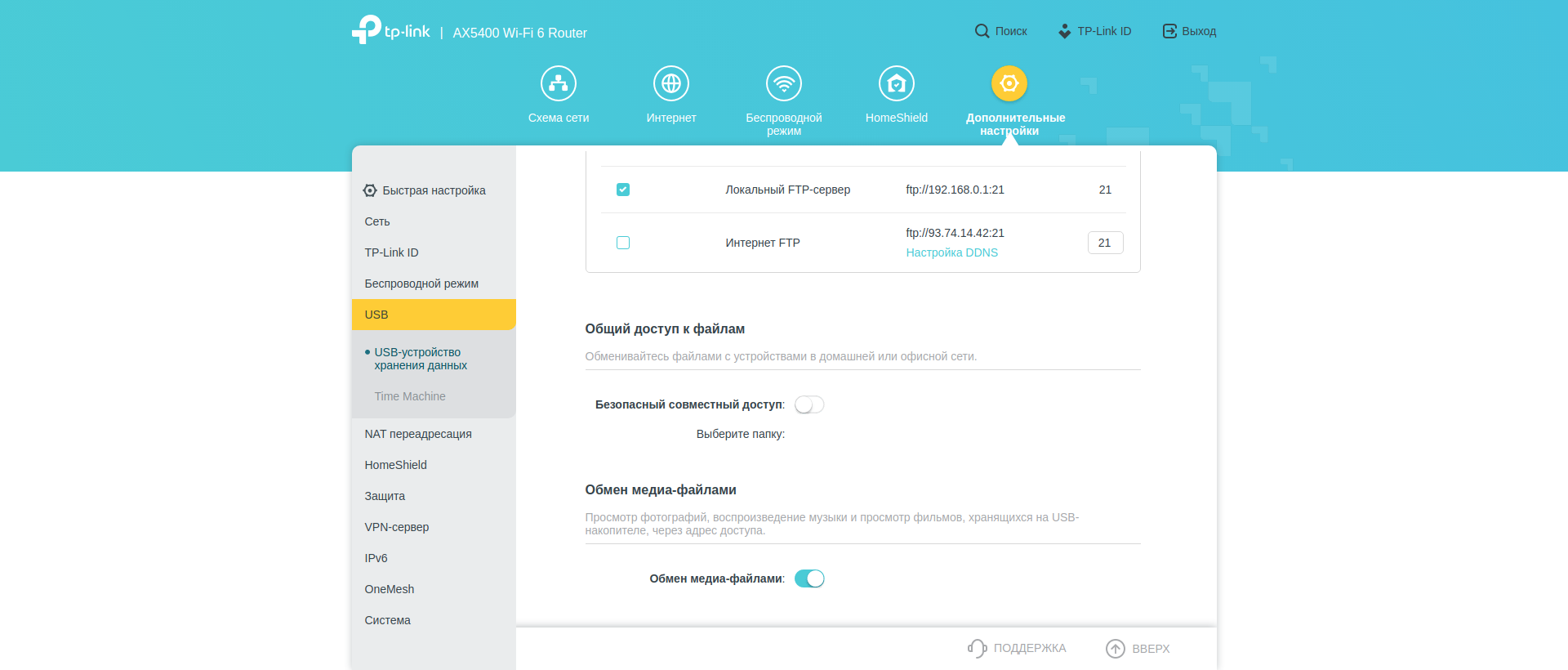The image size is (1568, 670).
Task: Expand NAT forwarding (NAT переадресация) in sidebar
Action: click(418, 434)
